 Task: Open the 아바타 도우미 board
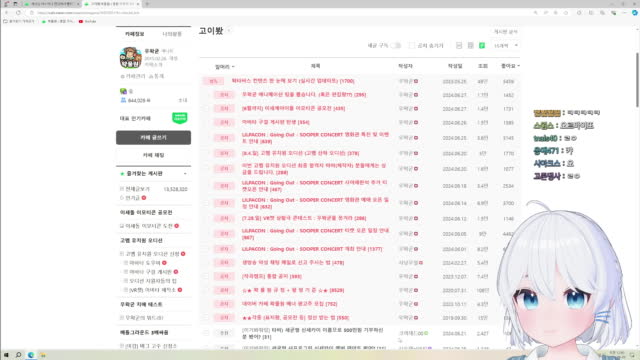pyautogui.click(x=145, y=263)
